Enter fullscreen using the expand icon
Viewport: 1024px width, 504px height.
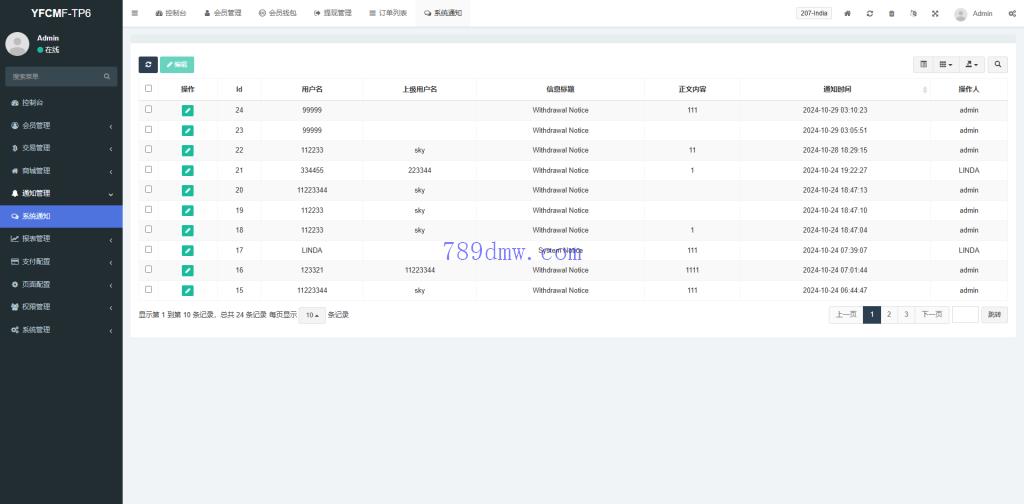[x=935, y=14]
